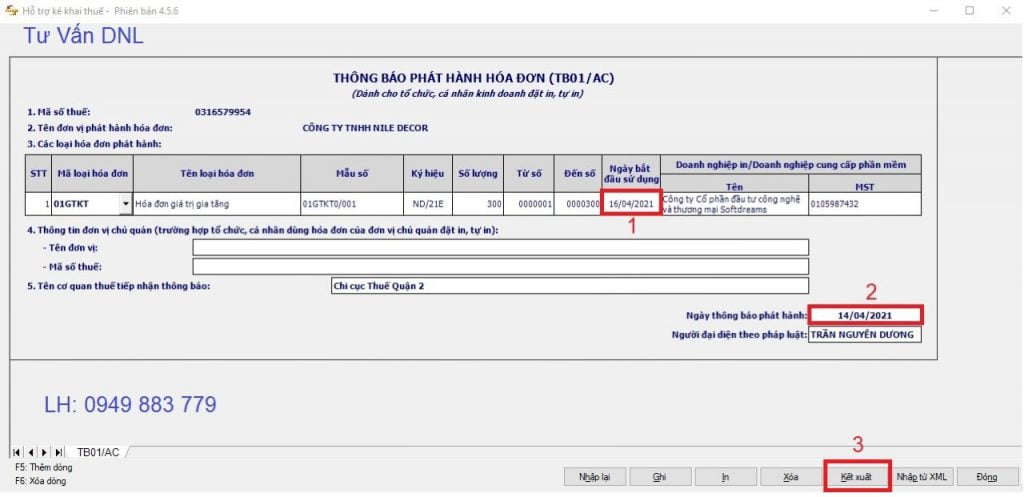This screenshot has height=497, width=1024.
Task: Click the Nhập từ XML button
Action: [921, 477]
